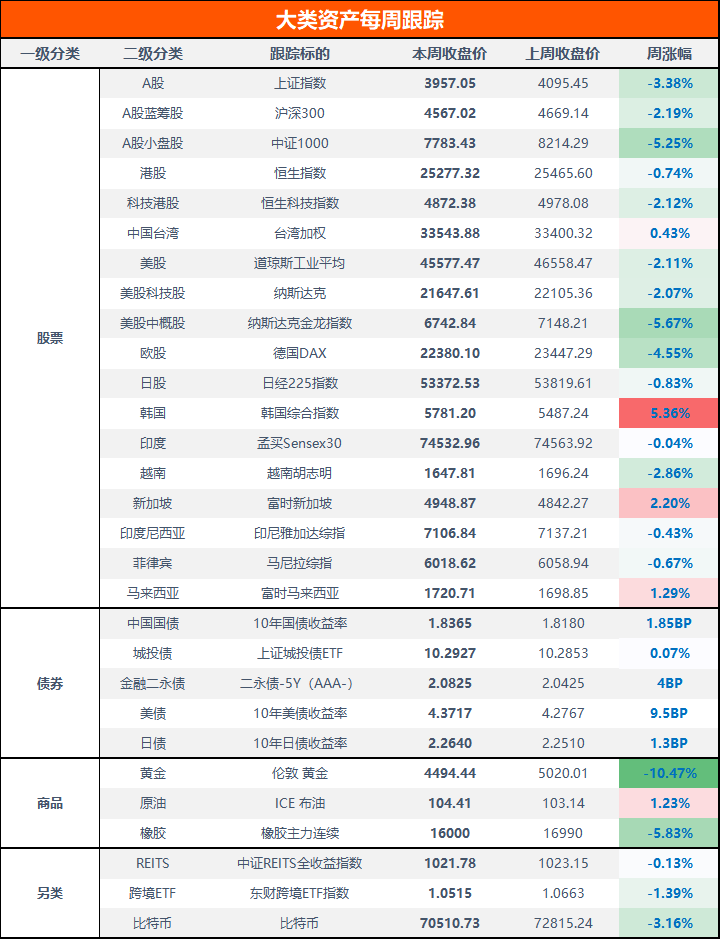The height and width of the screenshot is (939, 720).
Task: Click the 大类资产每周跟踪 title banner
Action: (x=360, y=19)
